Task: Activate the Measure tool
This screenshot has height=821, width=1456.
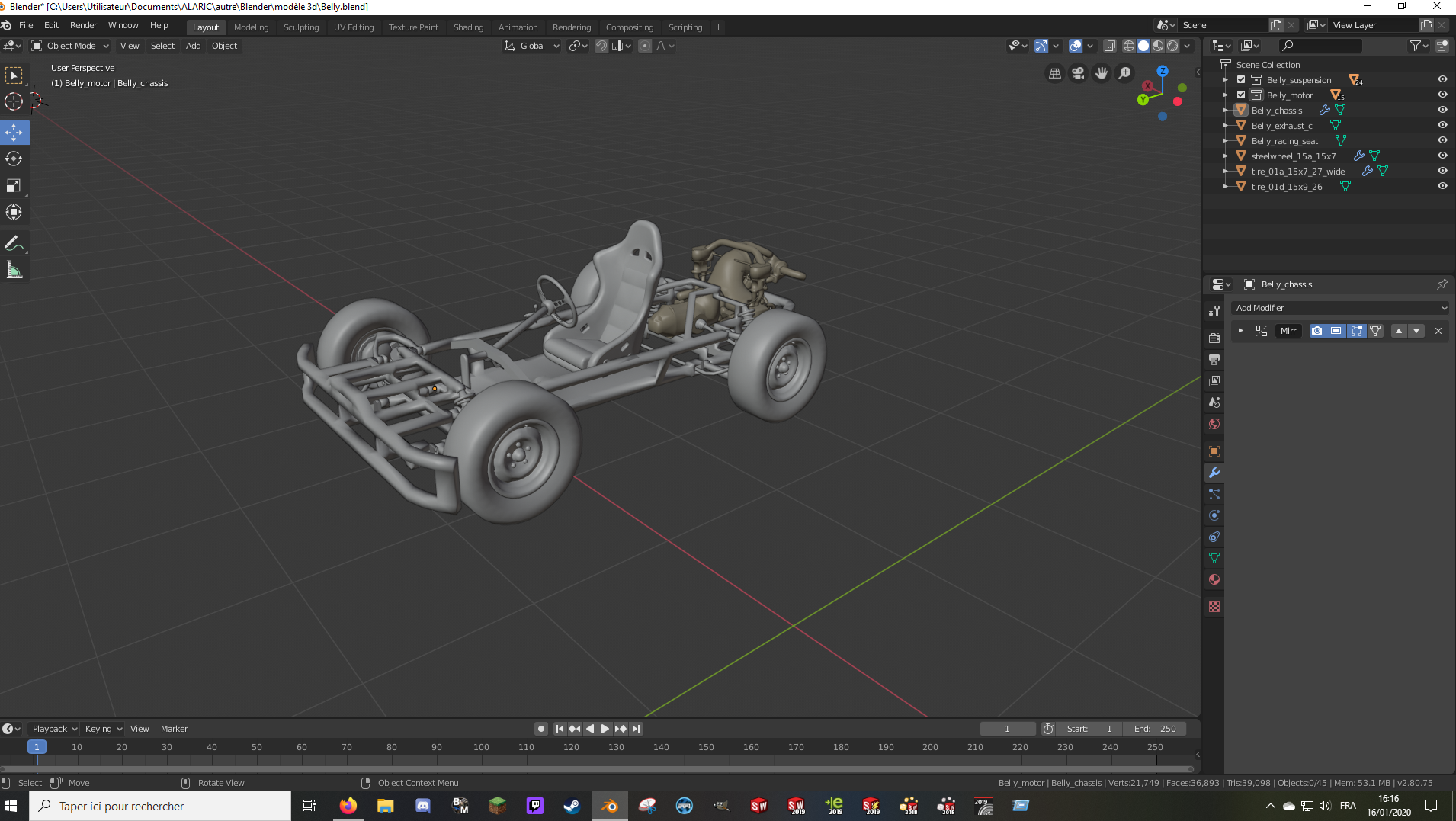Action: point(14,270)
